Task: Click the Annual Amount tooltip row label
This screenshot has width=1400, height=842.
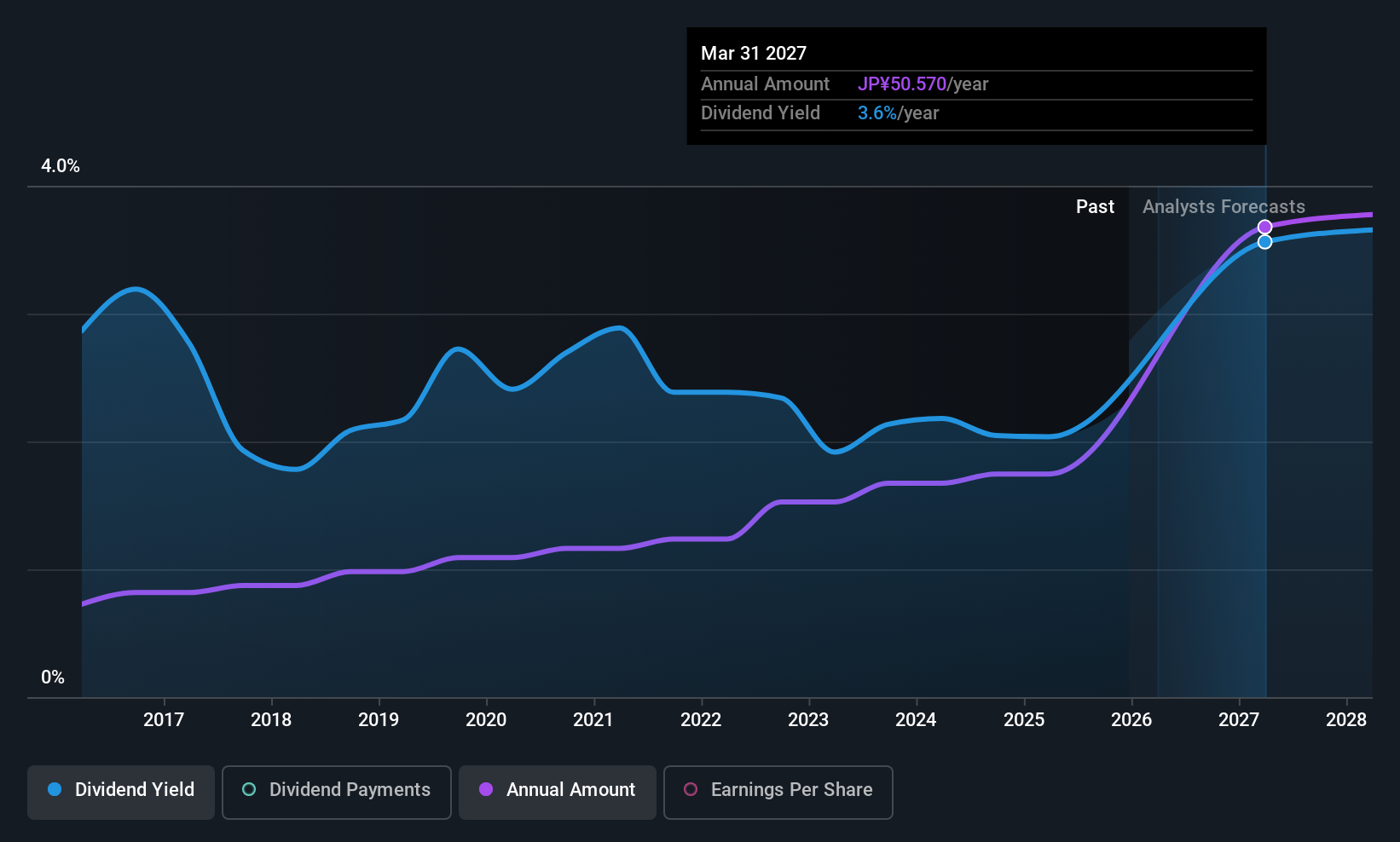Action: click(x=765, y=84)
